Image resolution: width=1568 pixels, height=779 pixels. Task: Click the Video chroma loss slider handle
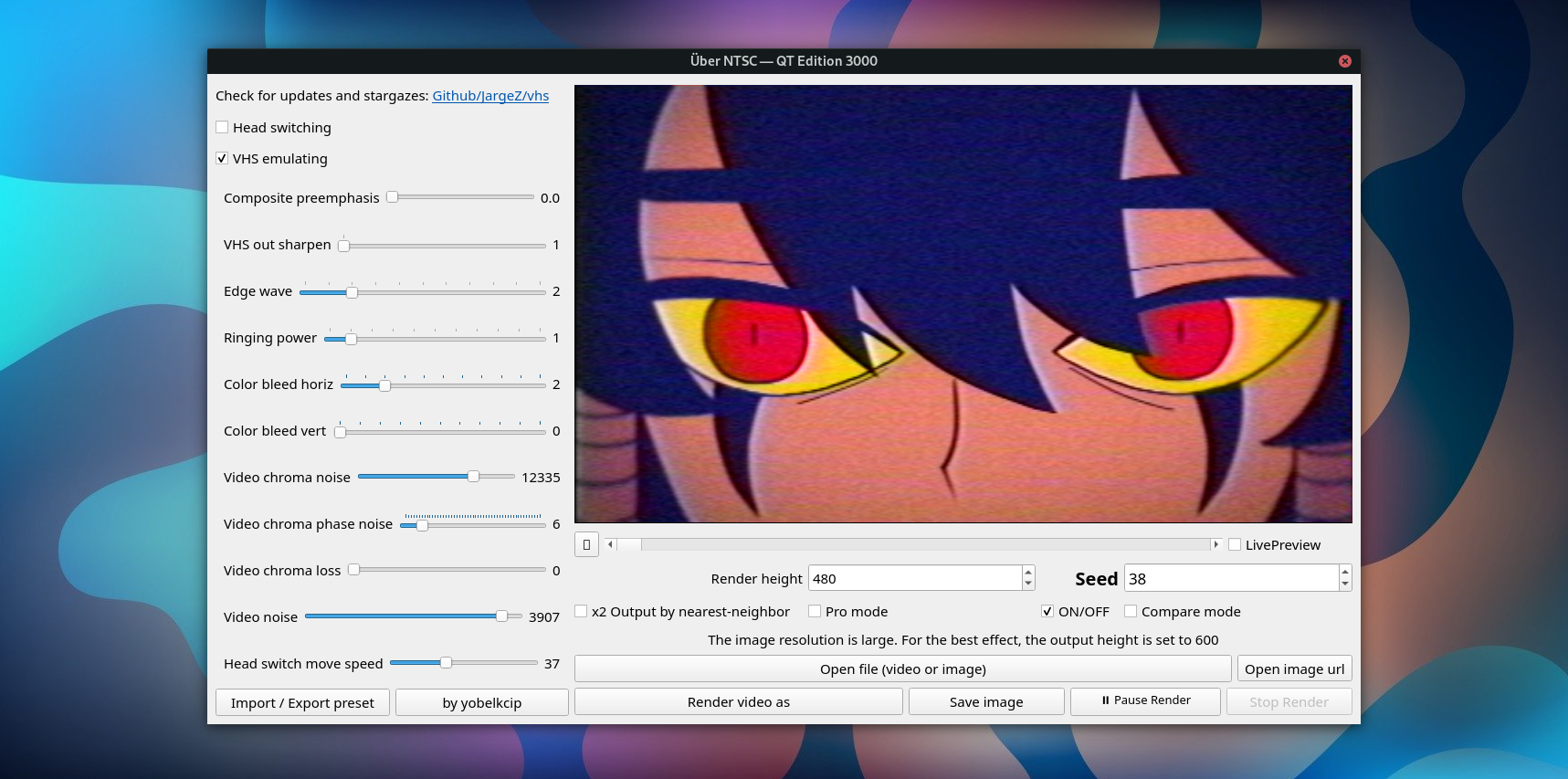(x=353, y=570)
